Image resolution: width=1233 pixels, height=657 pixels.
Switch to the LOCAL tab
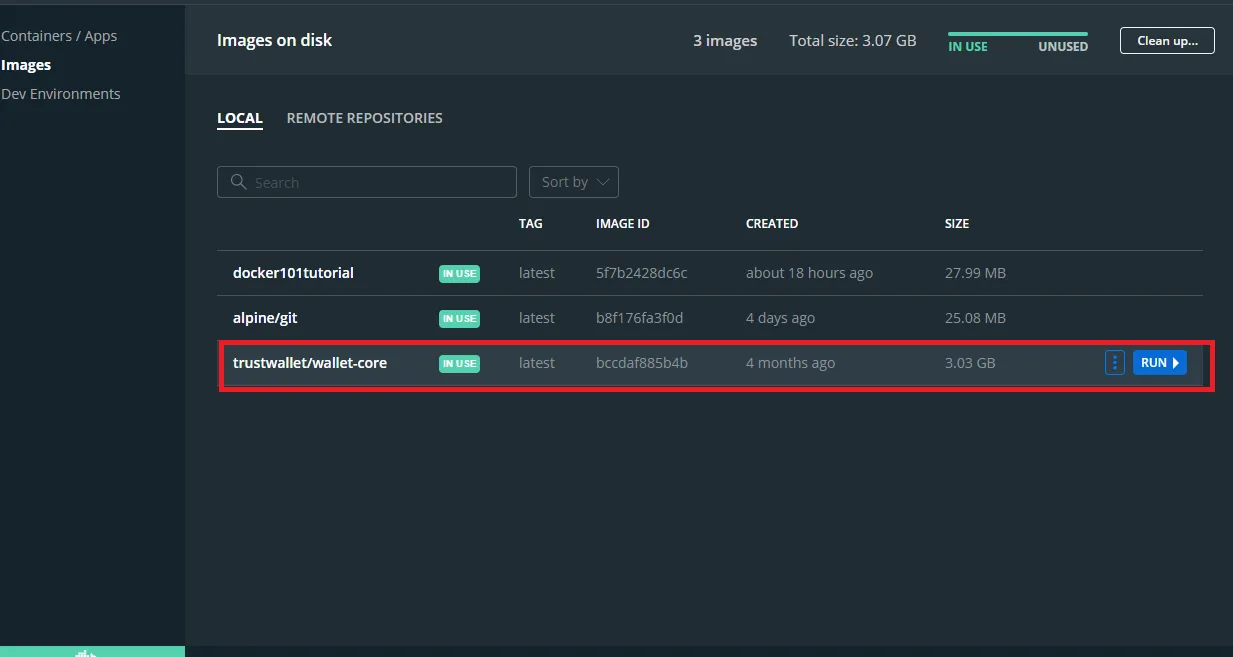pyautogui.click(x=240, y=118)
